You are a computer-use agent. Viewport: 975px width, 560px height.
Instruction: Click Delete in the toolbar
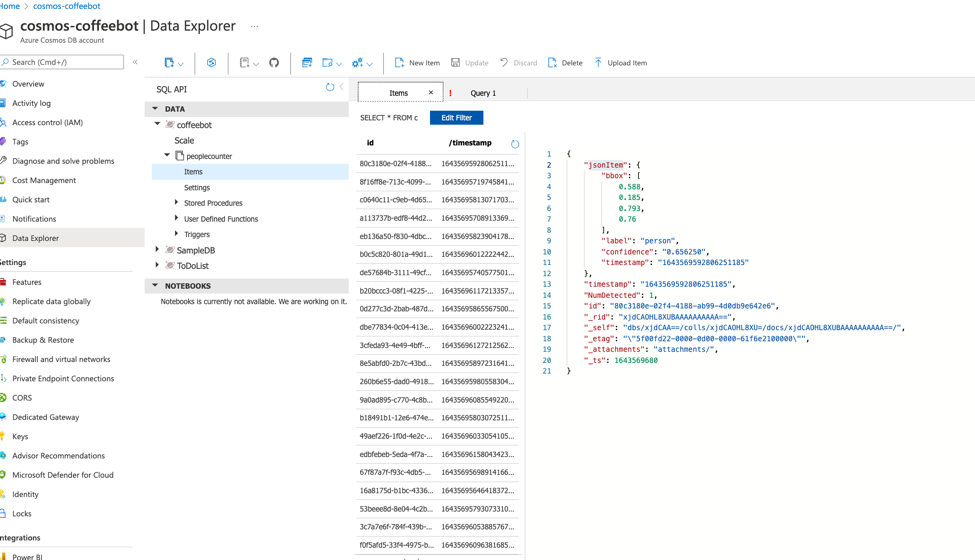565,63
